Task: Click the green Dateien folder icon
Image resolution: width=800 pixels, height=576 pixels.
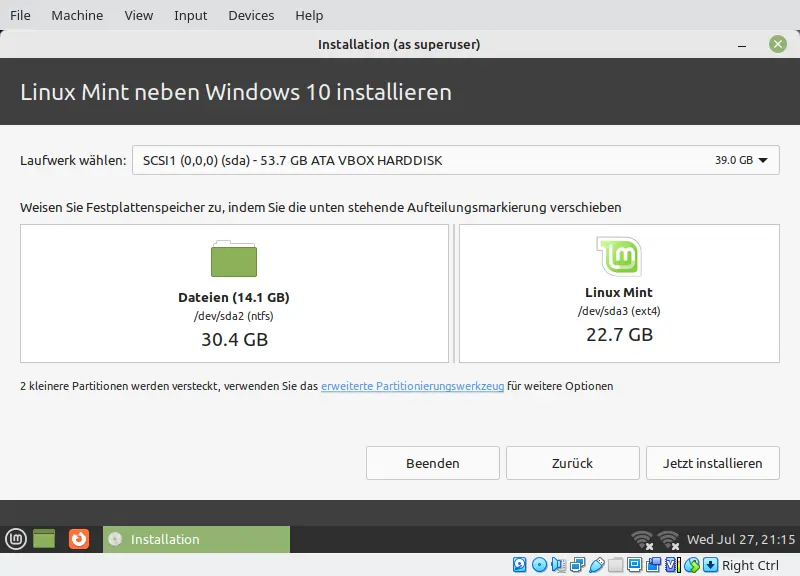Action: (x=234, y=259)
